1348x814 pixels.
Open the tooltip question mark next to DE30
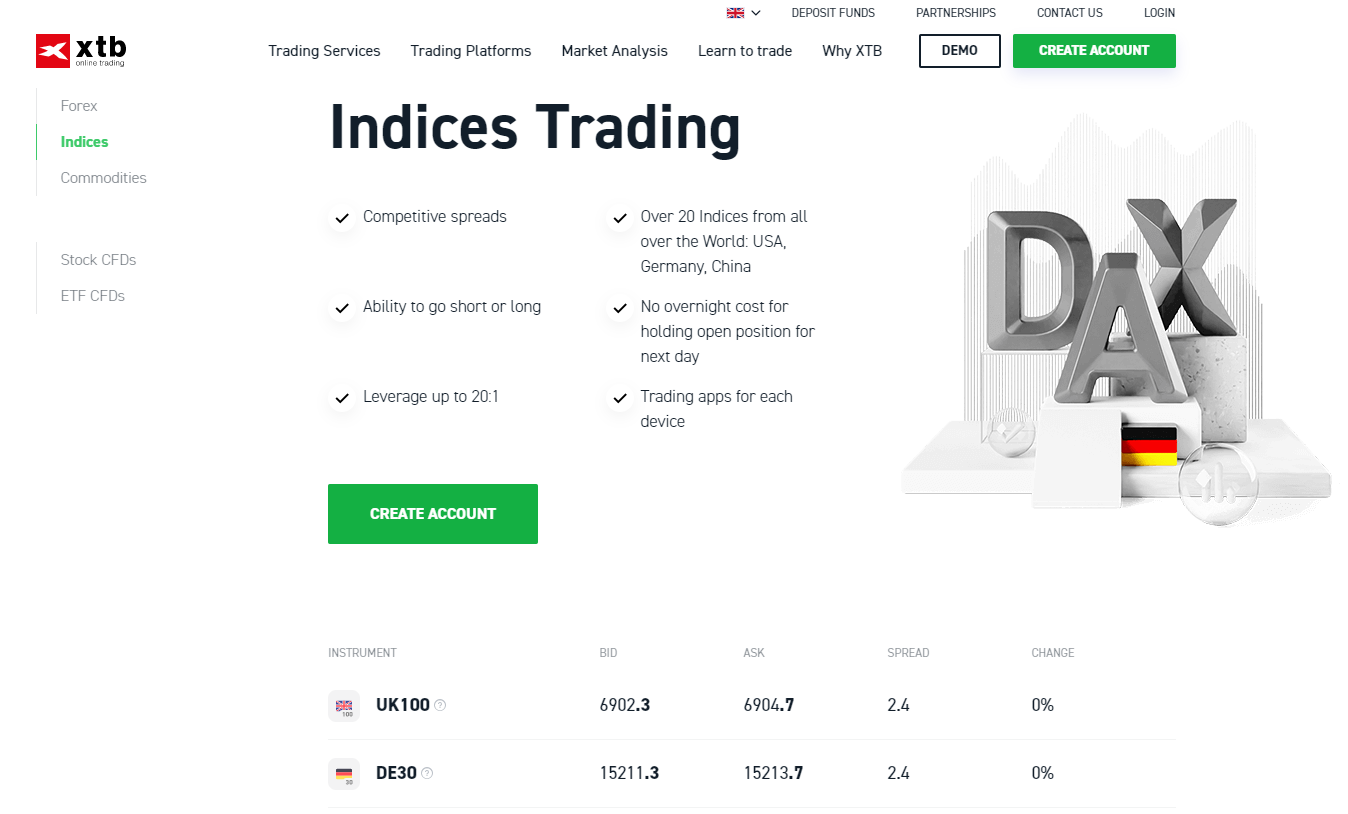tap(426, 772)
